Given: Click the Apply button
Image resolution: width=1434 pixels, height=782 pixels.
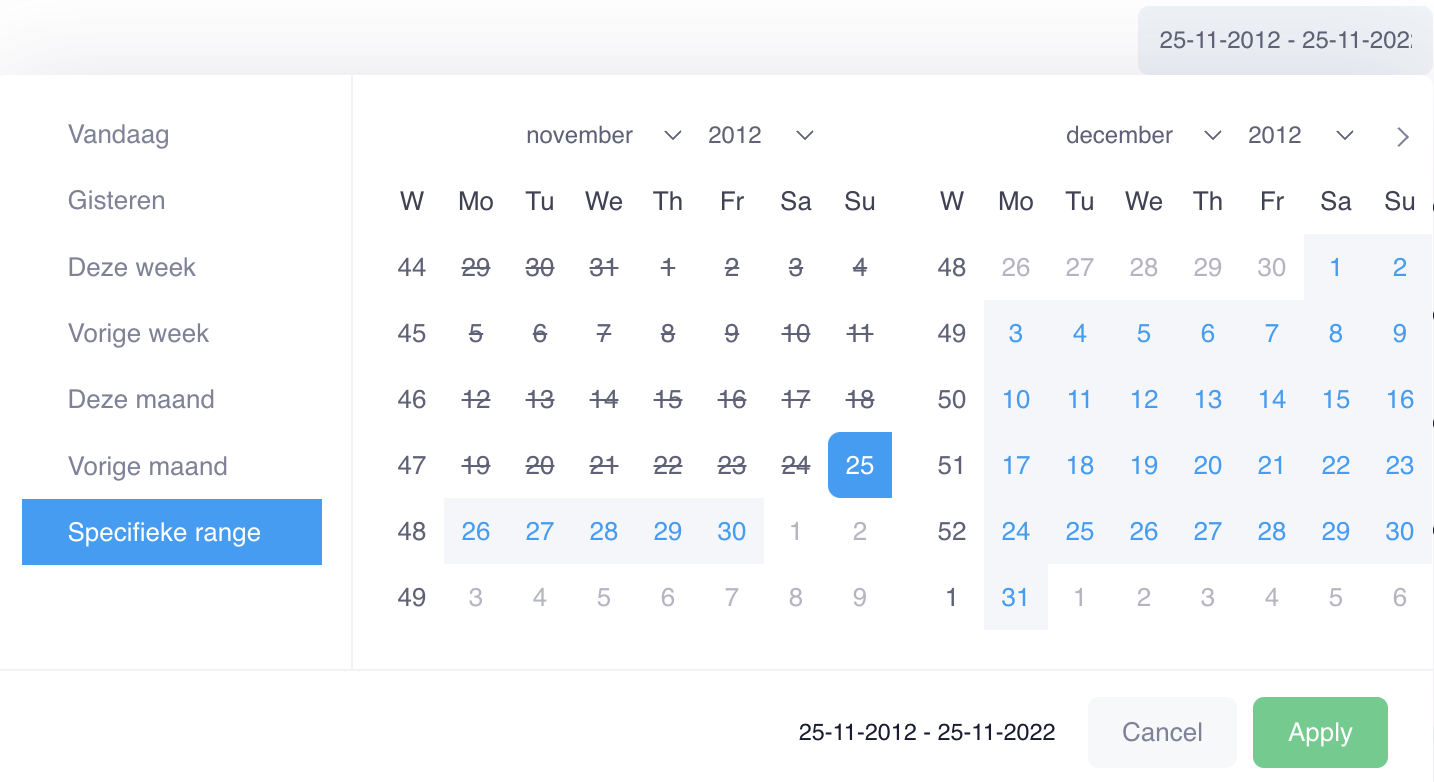Looking at the screenshot, I should pos(1320,732).
